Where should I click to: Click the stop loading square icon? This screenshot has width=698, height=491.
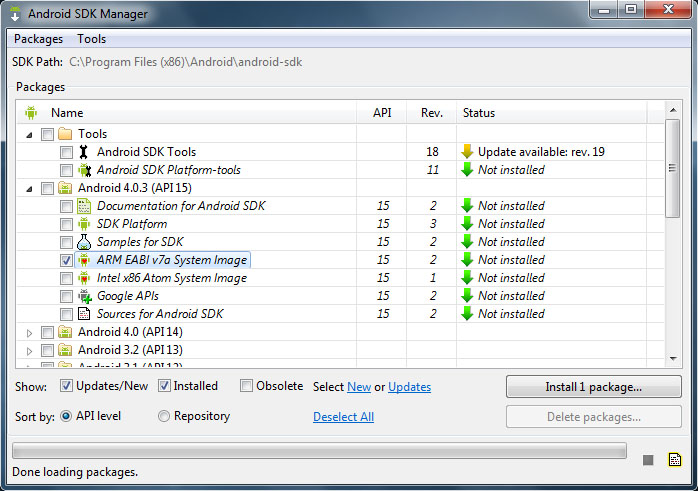point(648,460)
